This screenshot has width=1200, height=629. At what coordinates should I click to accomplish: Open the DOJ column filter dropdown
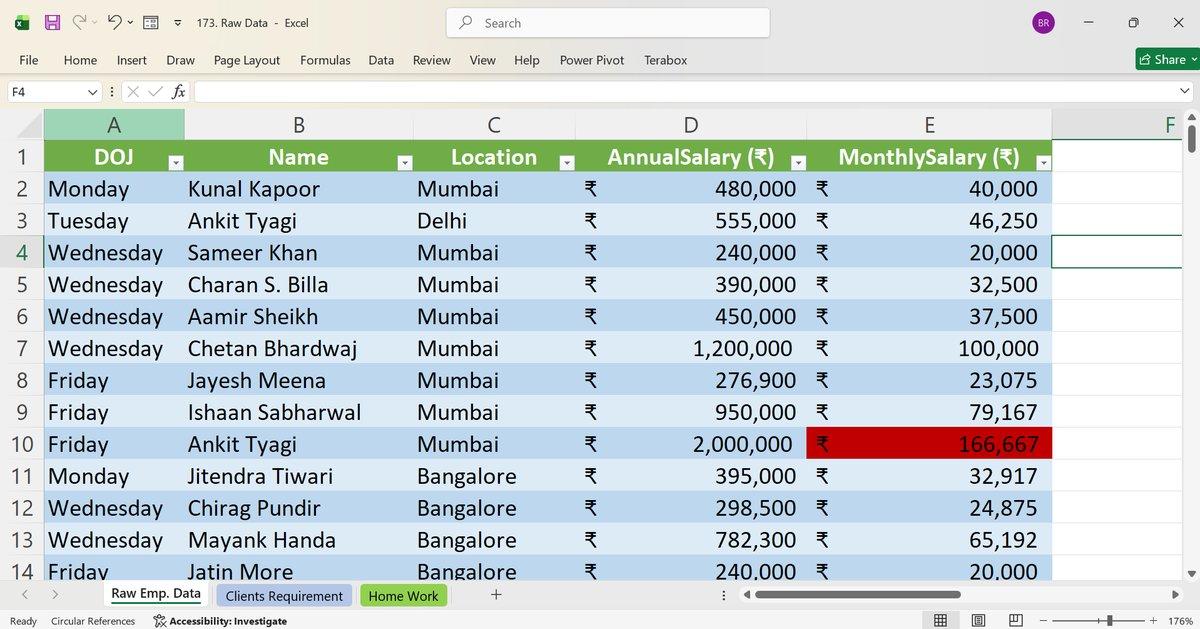pos(175,162)
